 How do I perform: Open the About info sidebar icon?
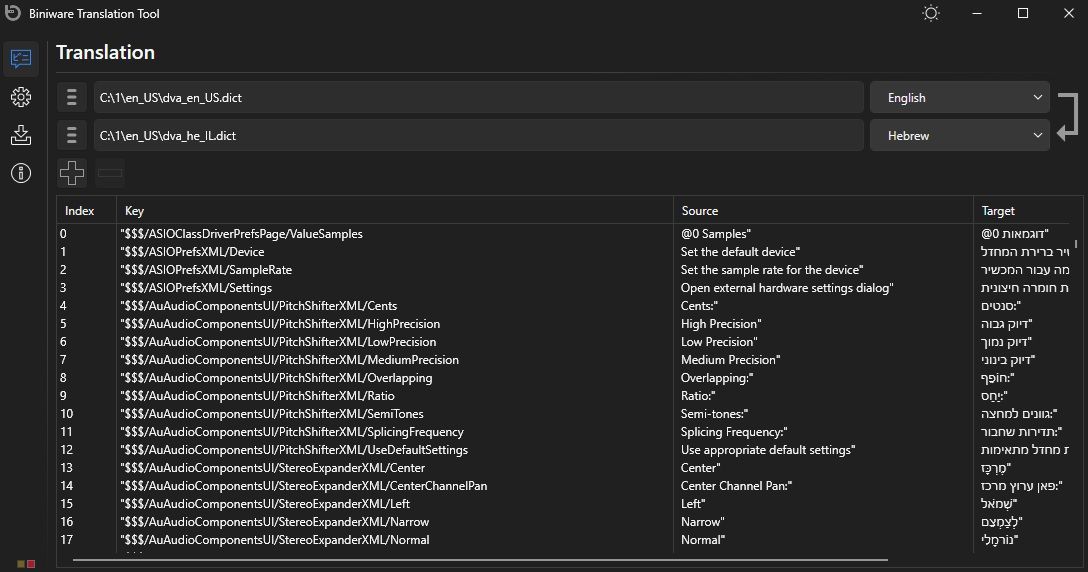(x=21, y=173)
